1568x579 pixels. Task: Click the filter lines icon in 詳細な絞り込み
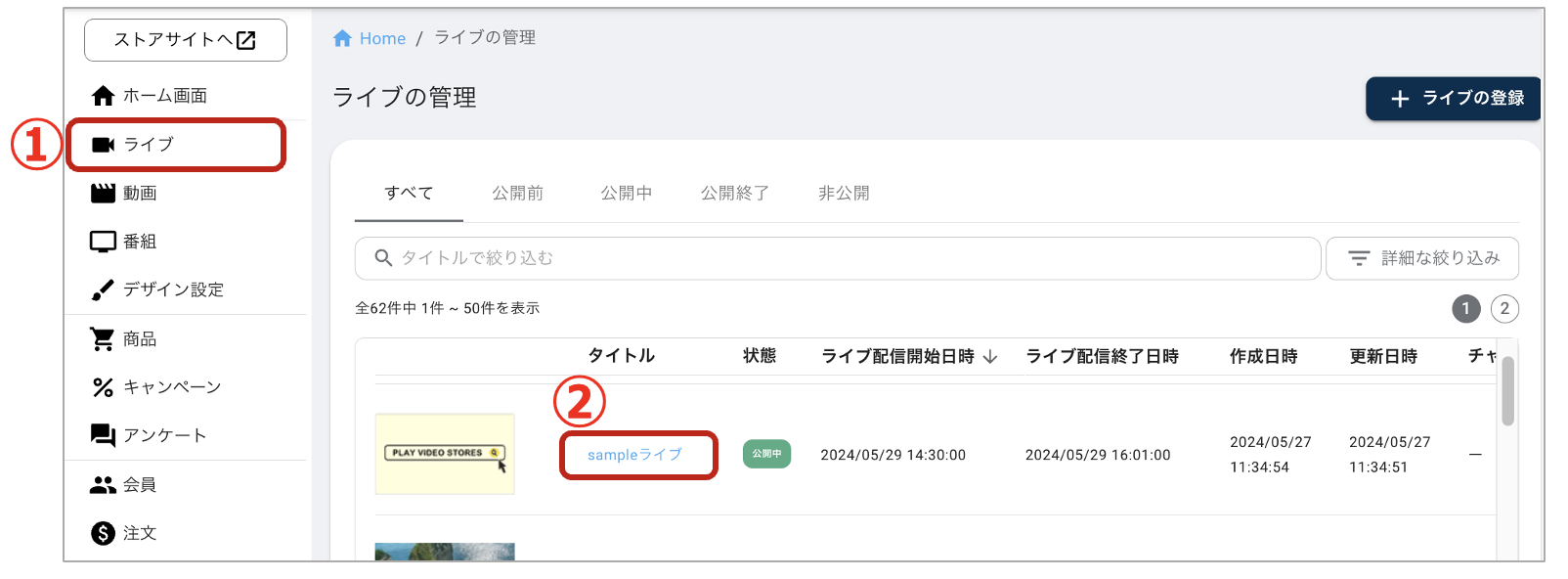(1359, 258)
